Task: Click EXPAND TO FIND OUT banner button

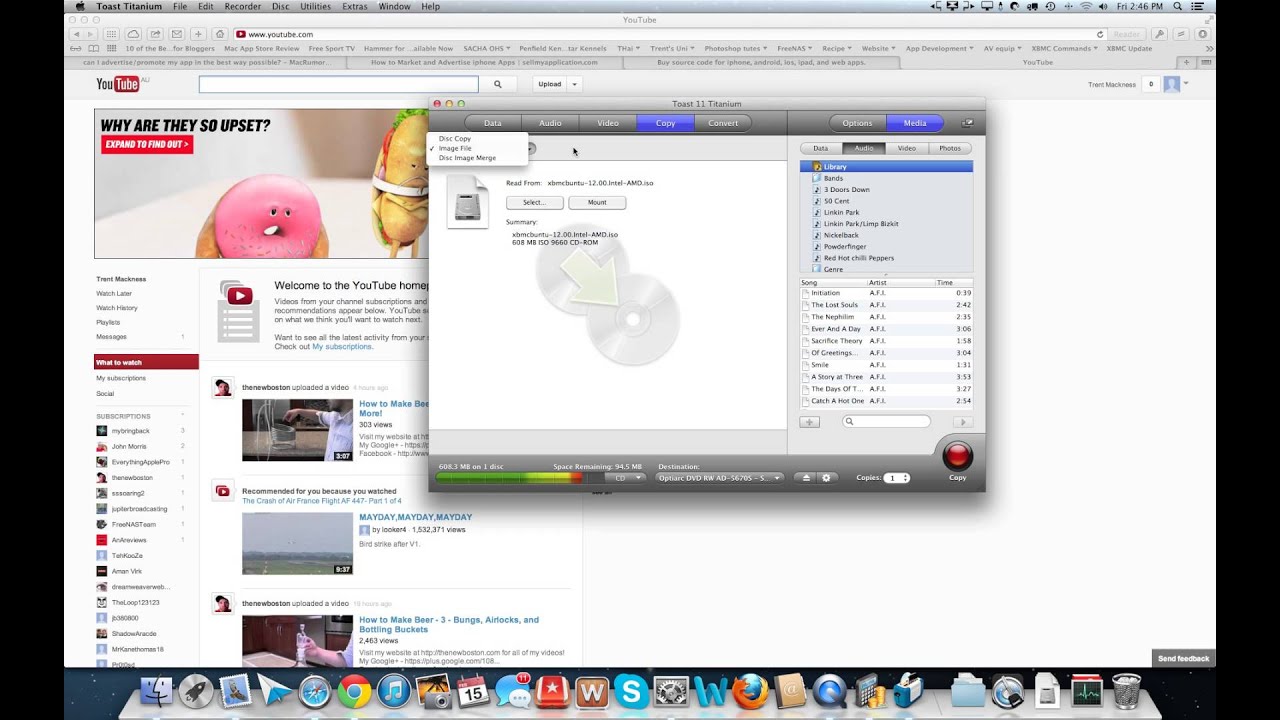Action: (x=146, y=144)
